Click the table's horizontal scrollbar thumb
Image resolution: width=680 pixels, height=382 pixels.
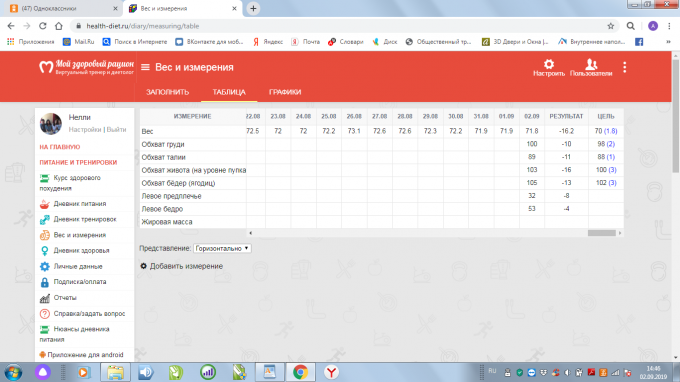pos(602,233)
